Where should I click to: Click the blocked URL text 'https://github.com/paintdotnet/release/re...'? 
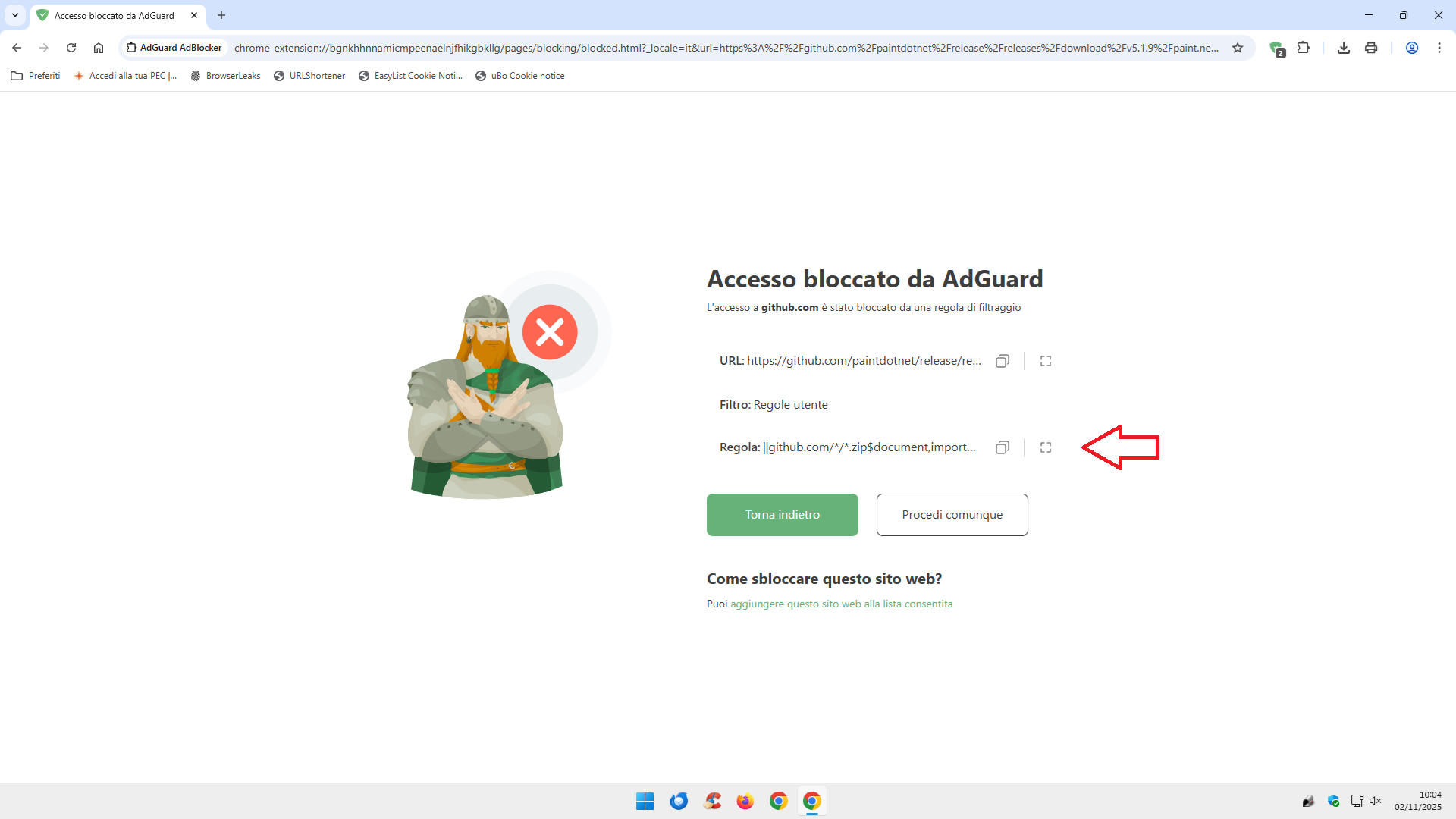click(864, 361)
